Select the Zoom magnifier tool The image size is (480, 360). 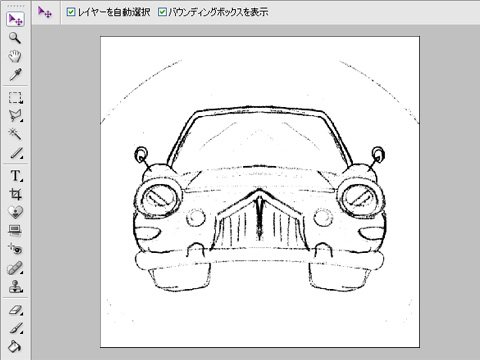15,38
